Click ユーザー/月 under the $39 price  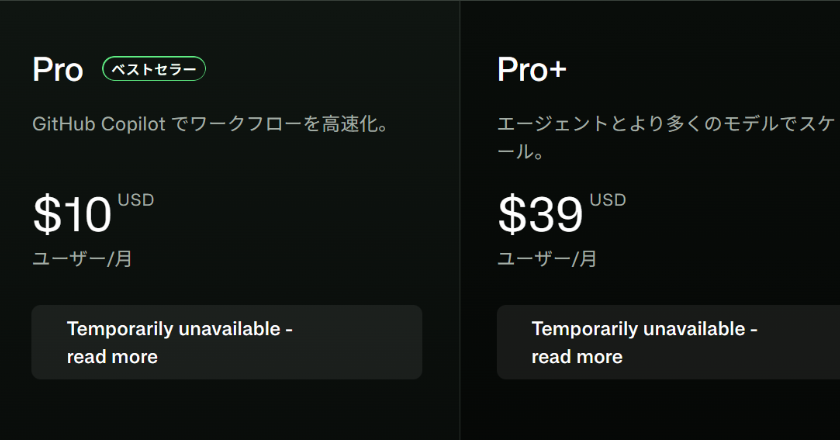tap(547, 259)
